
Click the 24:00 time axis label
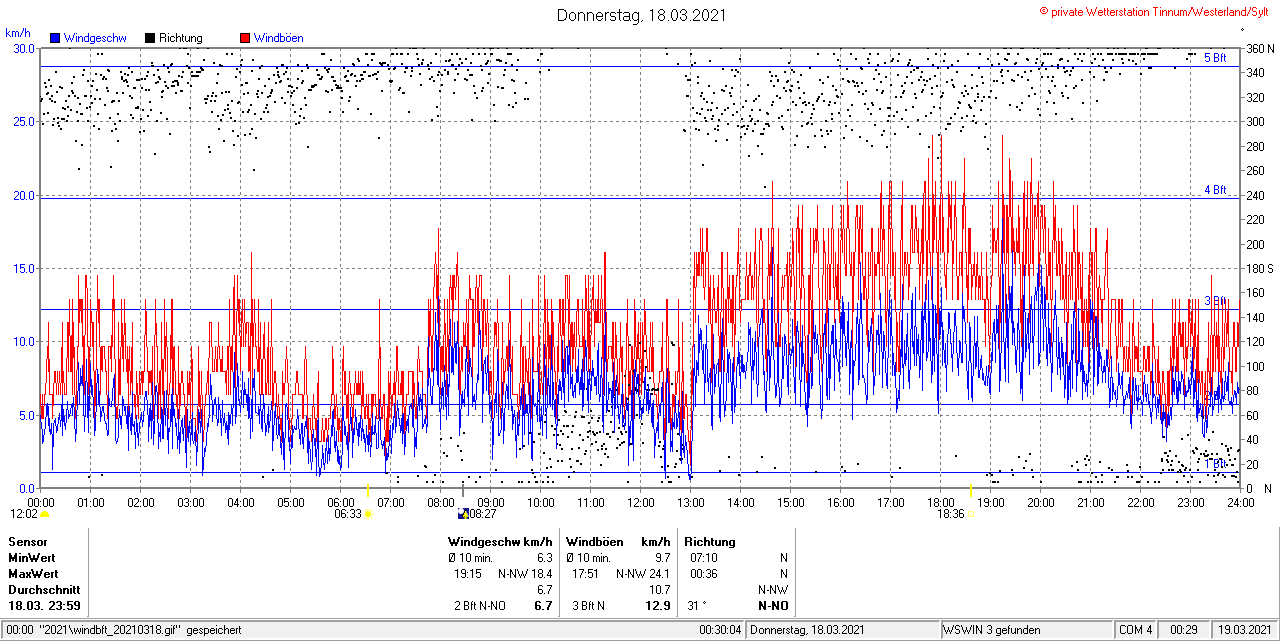click(x=1241, y=502)
